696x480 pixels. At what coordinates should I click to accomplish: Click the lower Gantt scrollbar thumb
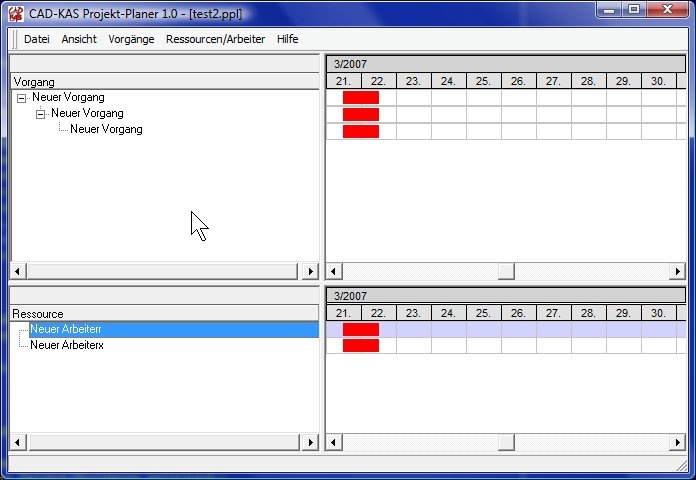(506, 442)
